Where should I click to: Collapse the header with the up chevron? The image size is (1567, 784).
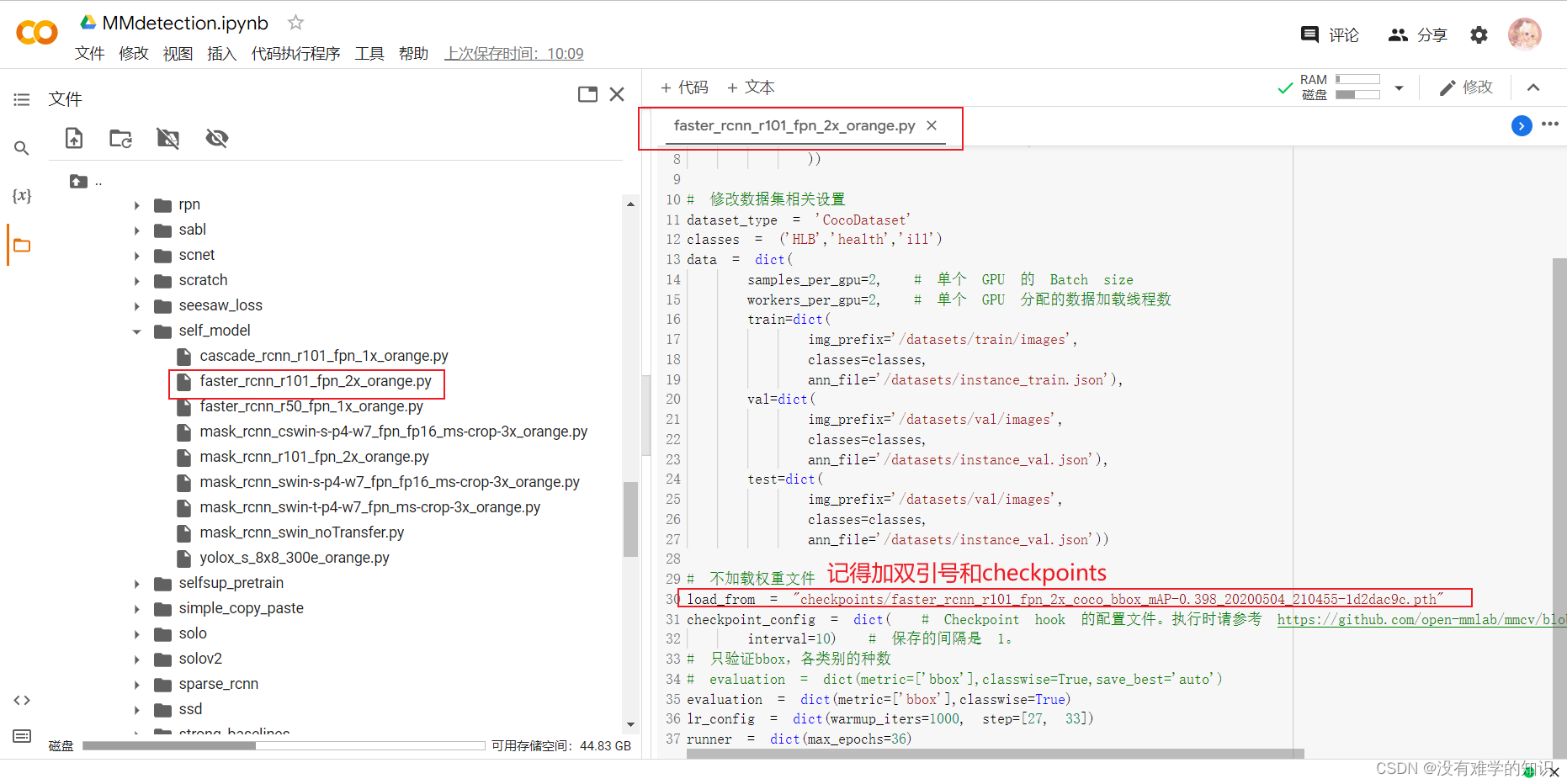click(1533, 87)
